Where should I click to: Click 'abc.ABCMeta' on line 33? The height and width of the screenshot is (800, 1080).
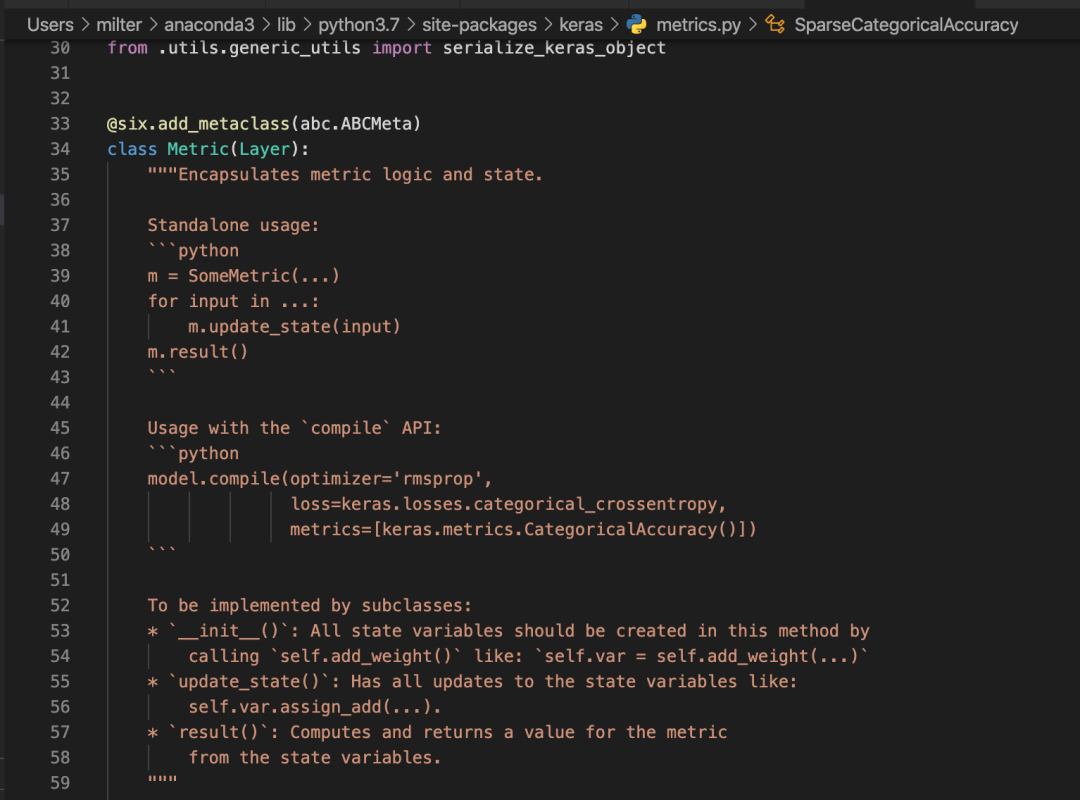coord(355,123)
